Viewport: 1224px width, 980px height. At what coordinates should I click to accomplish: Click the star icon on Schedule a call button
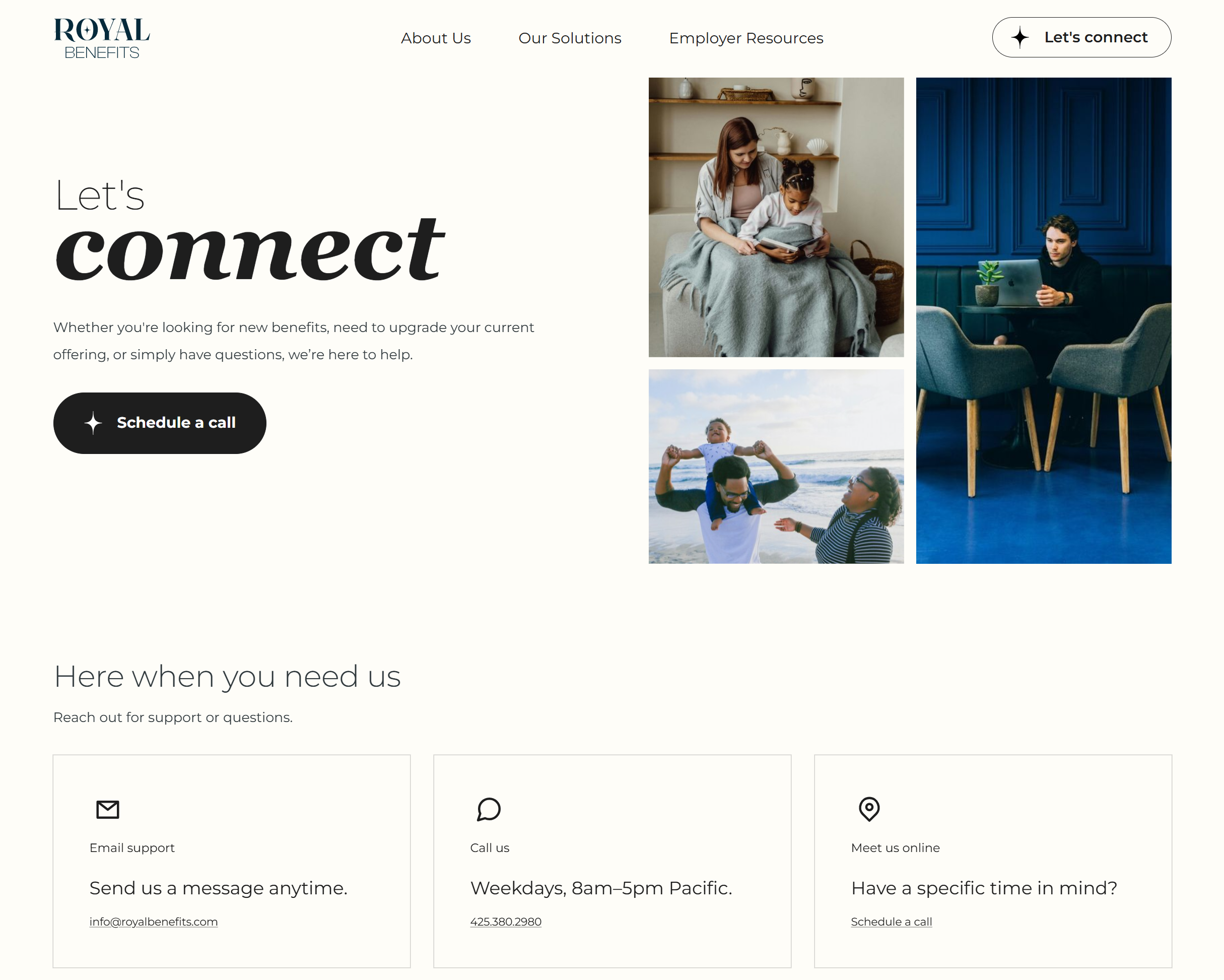93,423
